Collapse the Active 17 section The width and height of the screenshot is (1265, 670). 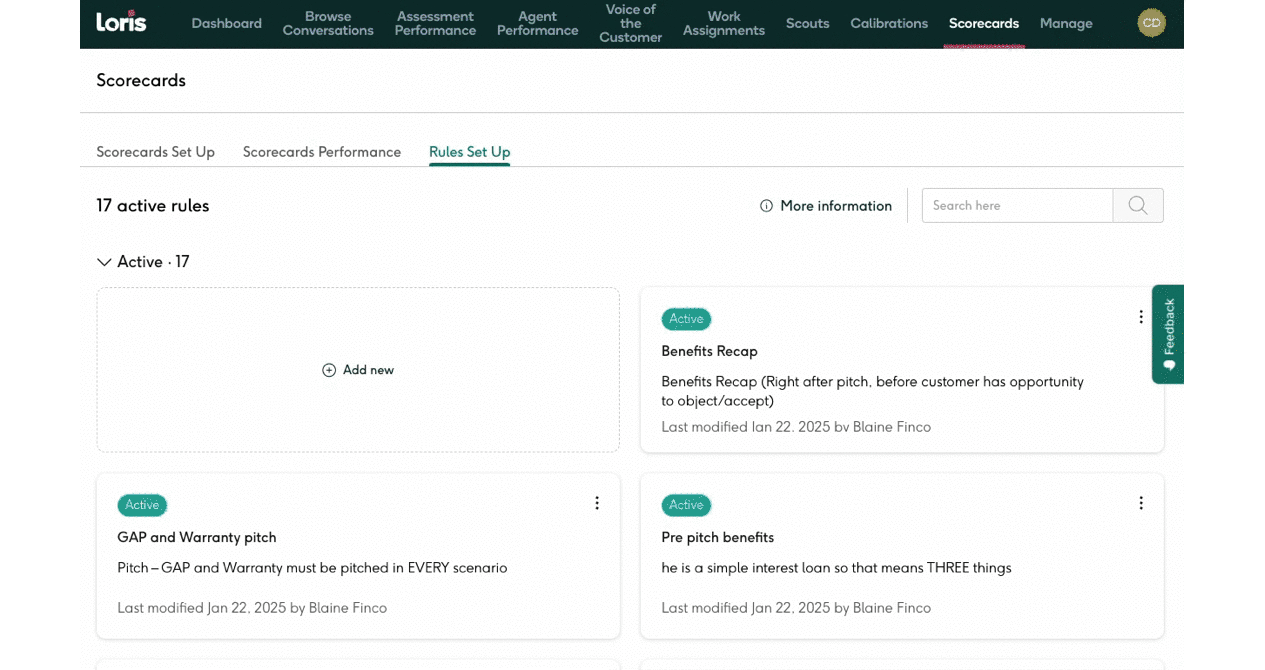tap(104, 262)
